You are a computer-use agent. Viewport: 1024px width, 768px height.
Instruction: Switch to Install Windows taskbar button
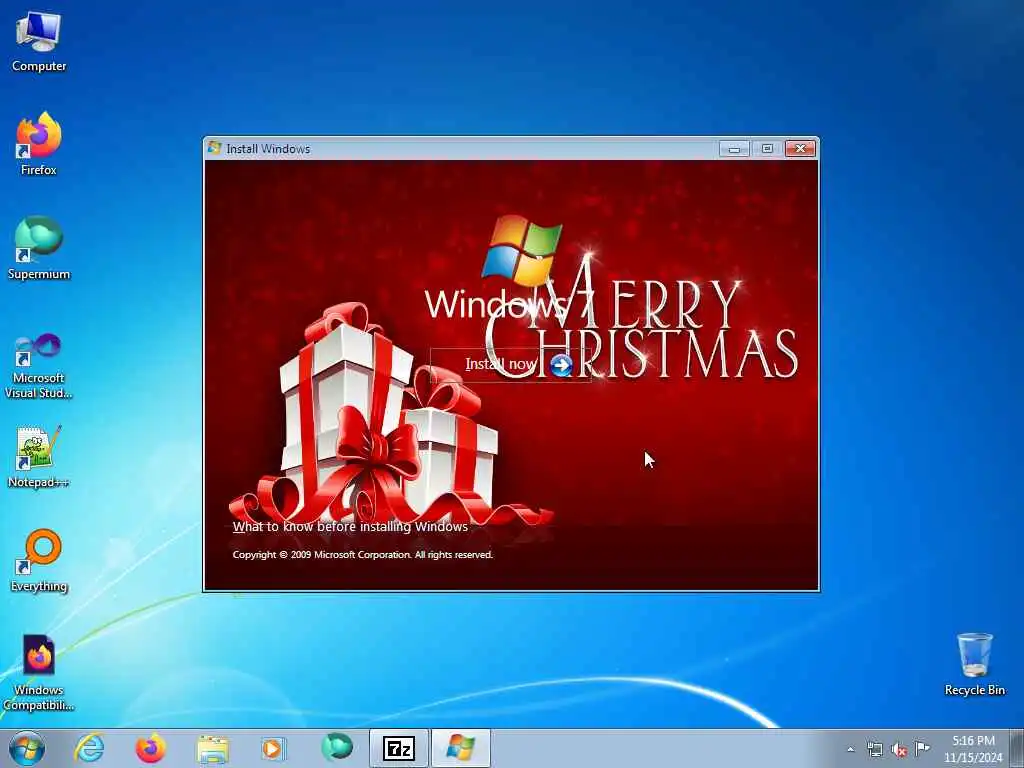click(x=460, y=748)
